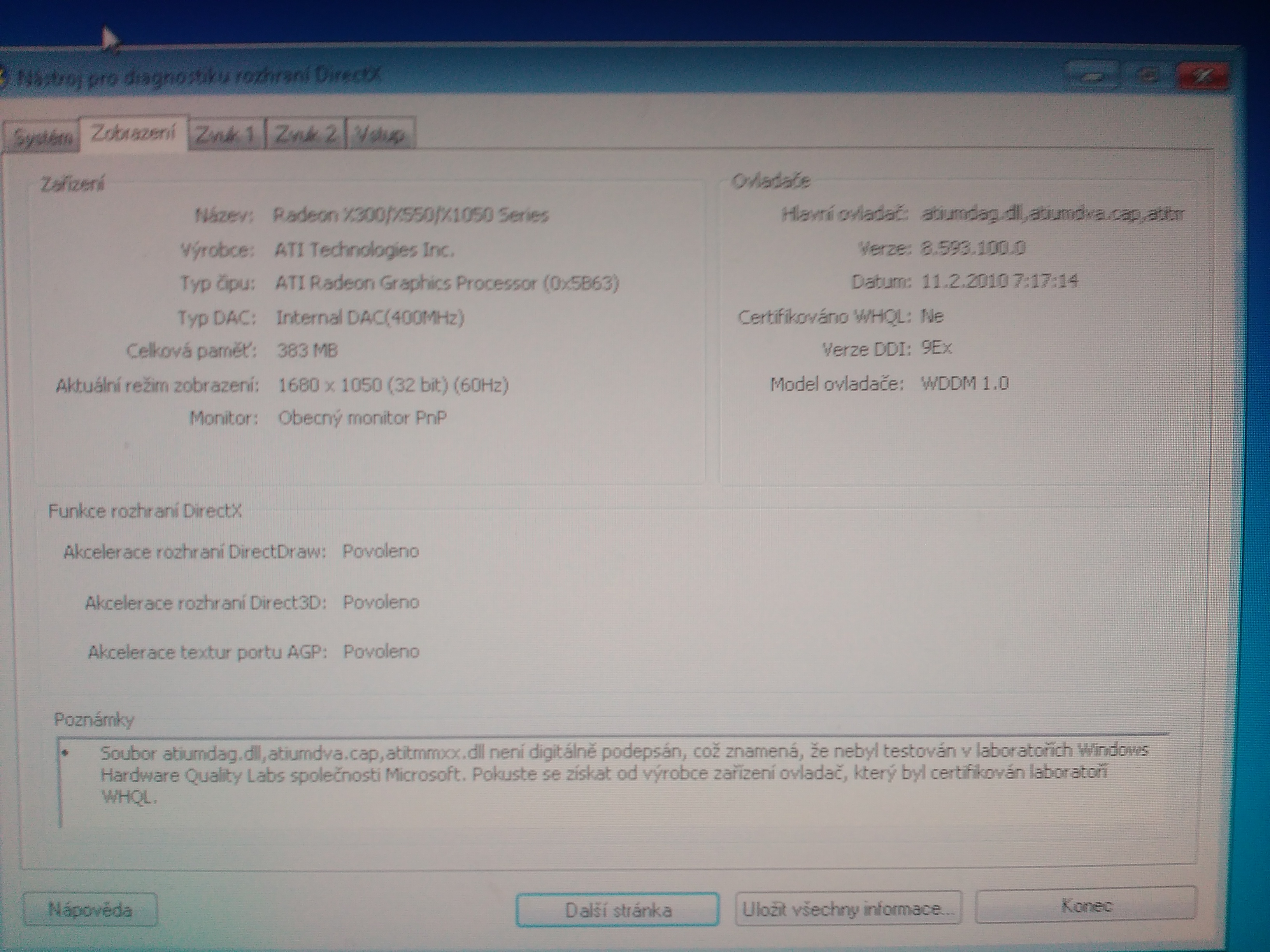Click the DirectDraw acceleration Povoleno value
This screenshot has height=952, width=1270.
381,551
